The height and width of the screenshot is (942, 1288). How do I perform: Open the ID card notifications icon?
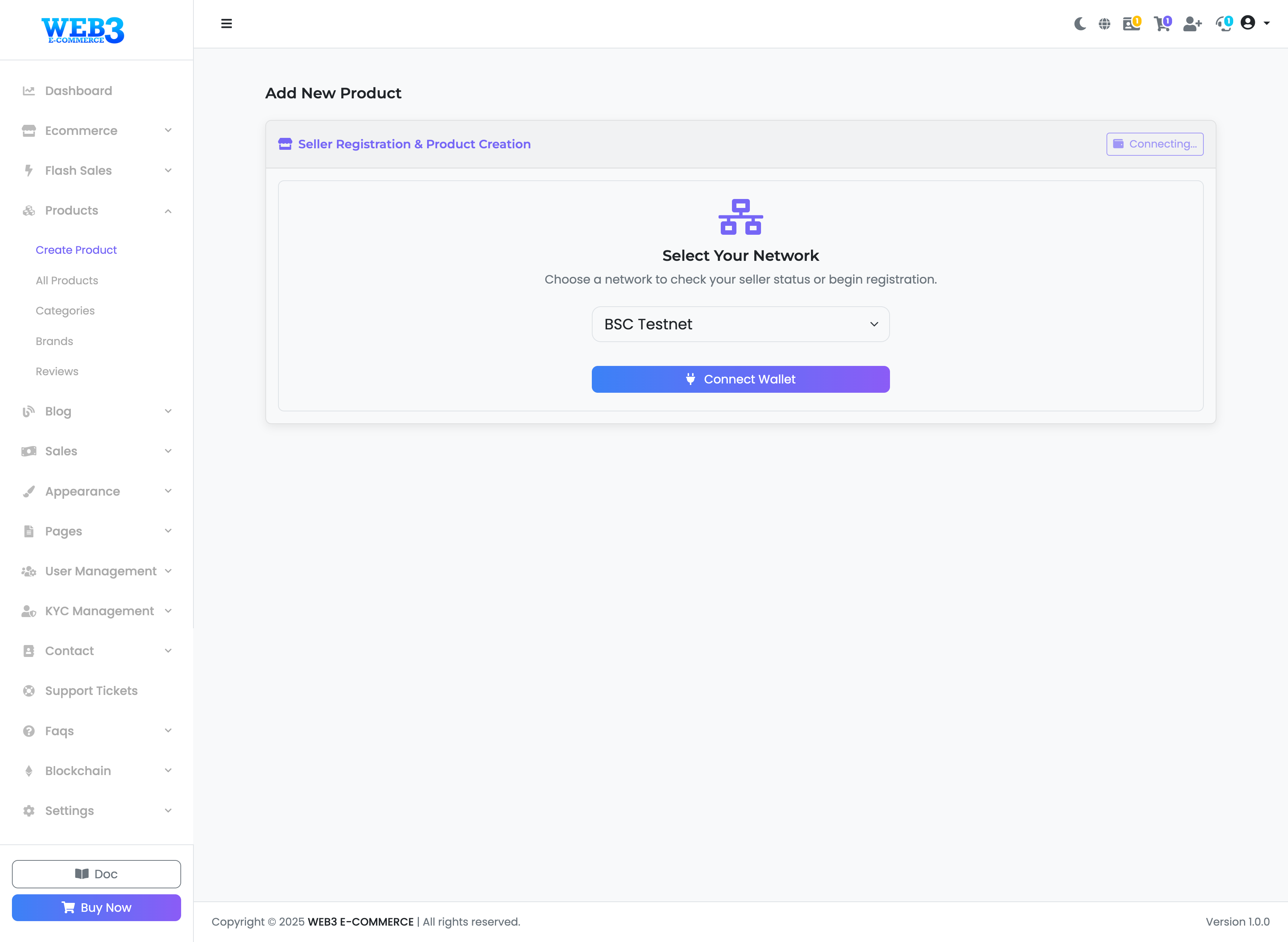[1131, 24]
